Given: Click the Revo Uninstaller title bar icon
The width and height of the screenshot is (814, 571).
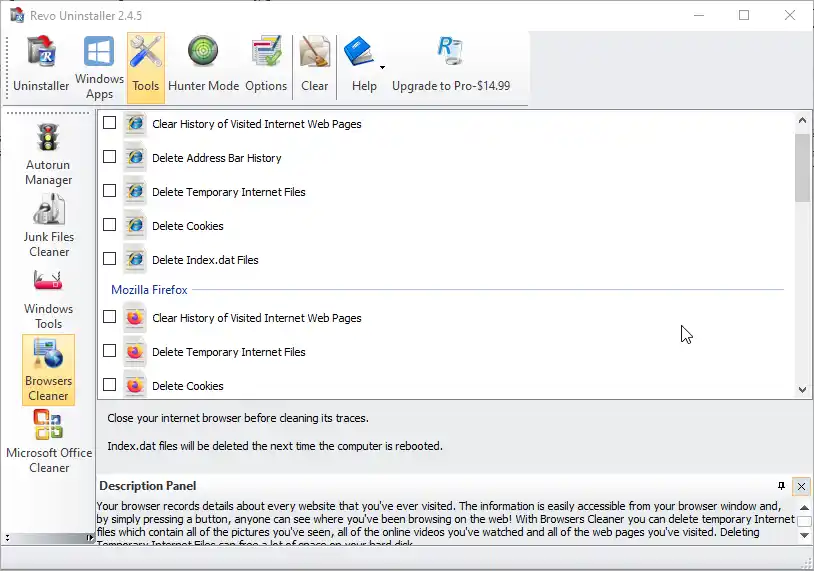Looking at the screenshot, I should (x=17, y=15).
